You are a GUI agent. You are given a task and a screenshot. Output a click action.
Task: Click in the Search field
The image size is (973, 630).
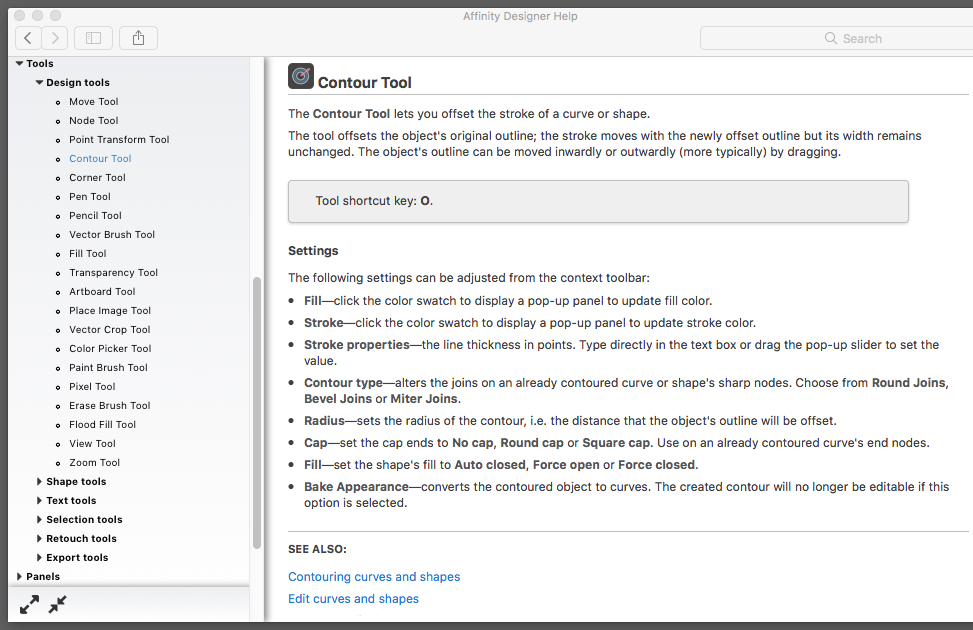(x=836, y=38)
